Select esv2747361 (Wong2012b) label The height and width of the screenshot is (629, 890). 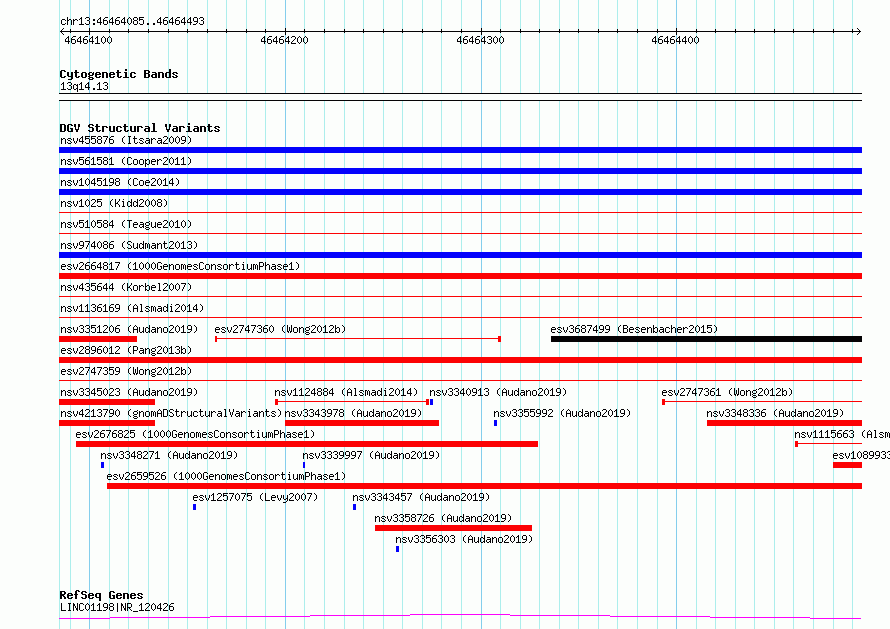tap(727, 392)
